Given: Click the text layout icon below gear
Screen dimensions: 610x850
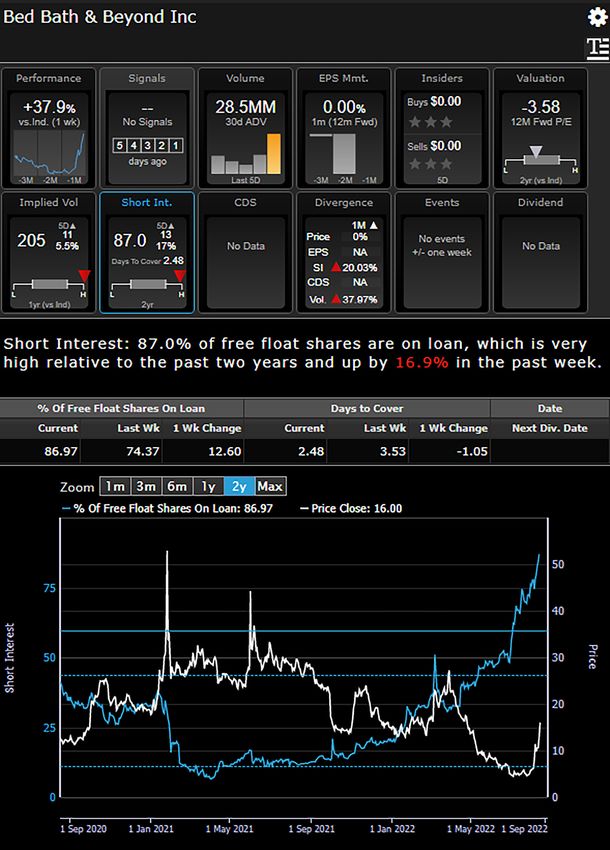Looking at the screenshot, I should point(598,48).
